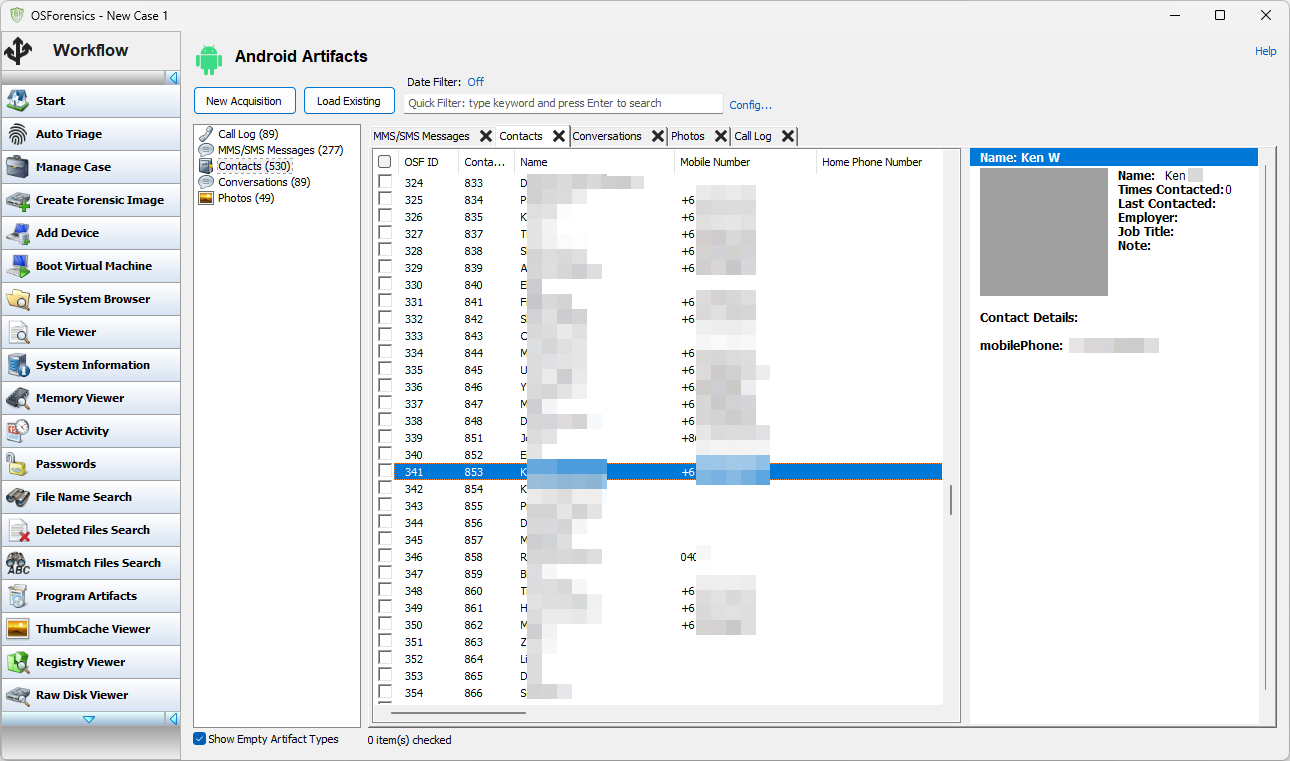Check the box for OSF ID 351
Viewport: 1290px width, 761px height.
tap(385, 641)
